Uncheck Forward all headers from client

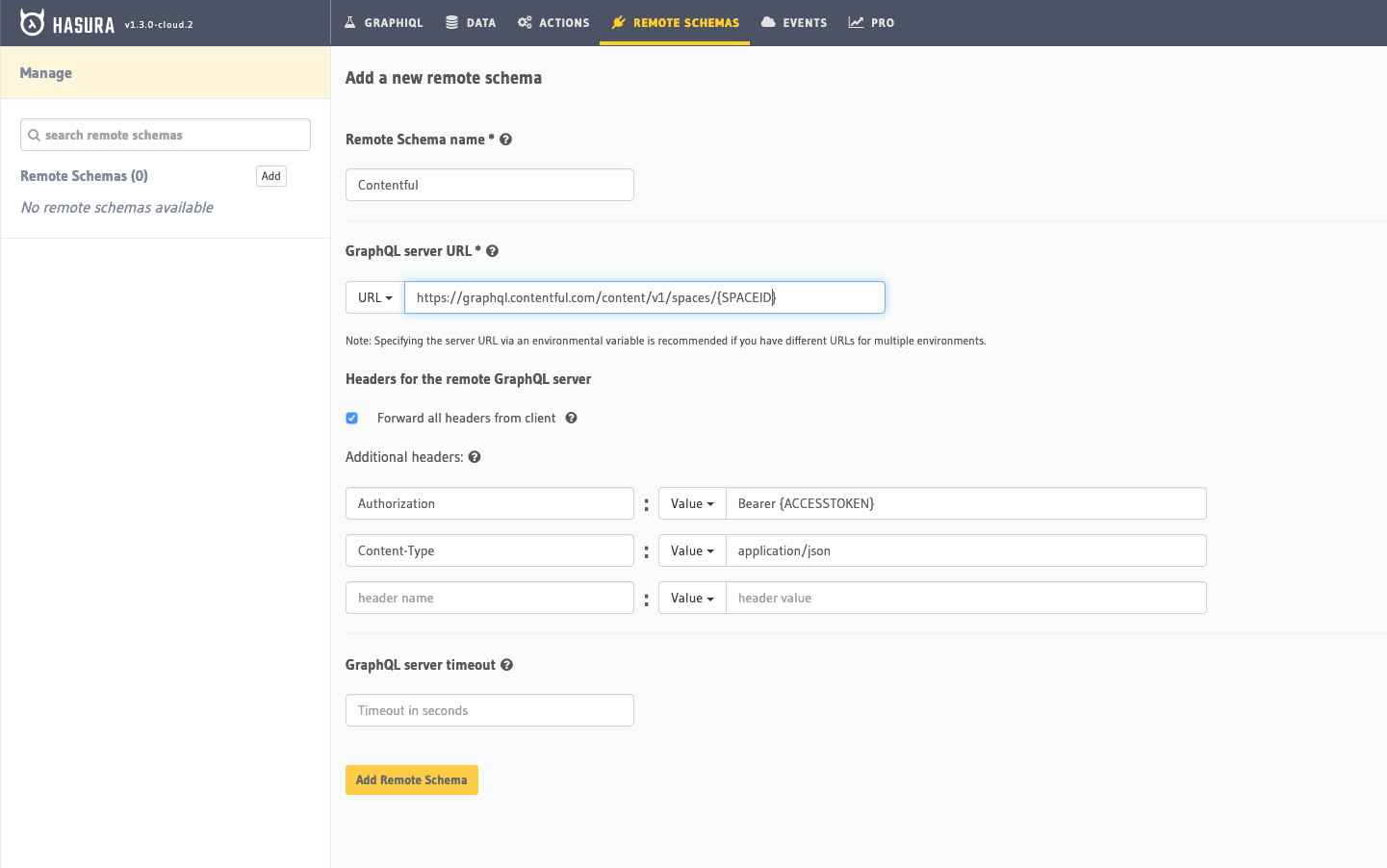[x=351, y=418]
